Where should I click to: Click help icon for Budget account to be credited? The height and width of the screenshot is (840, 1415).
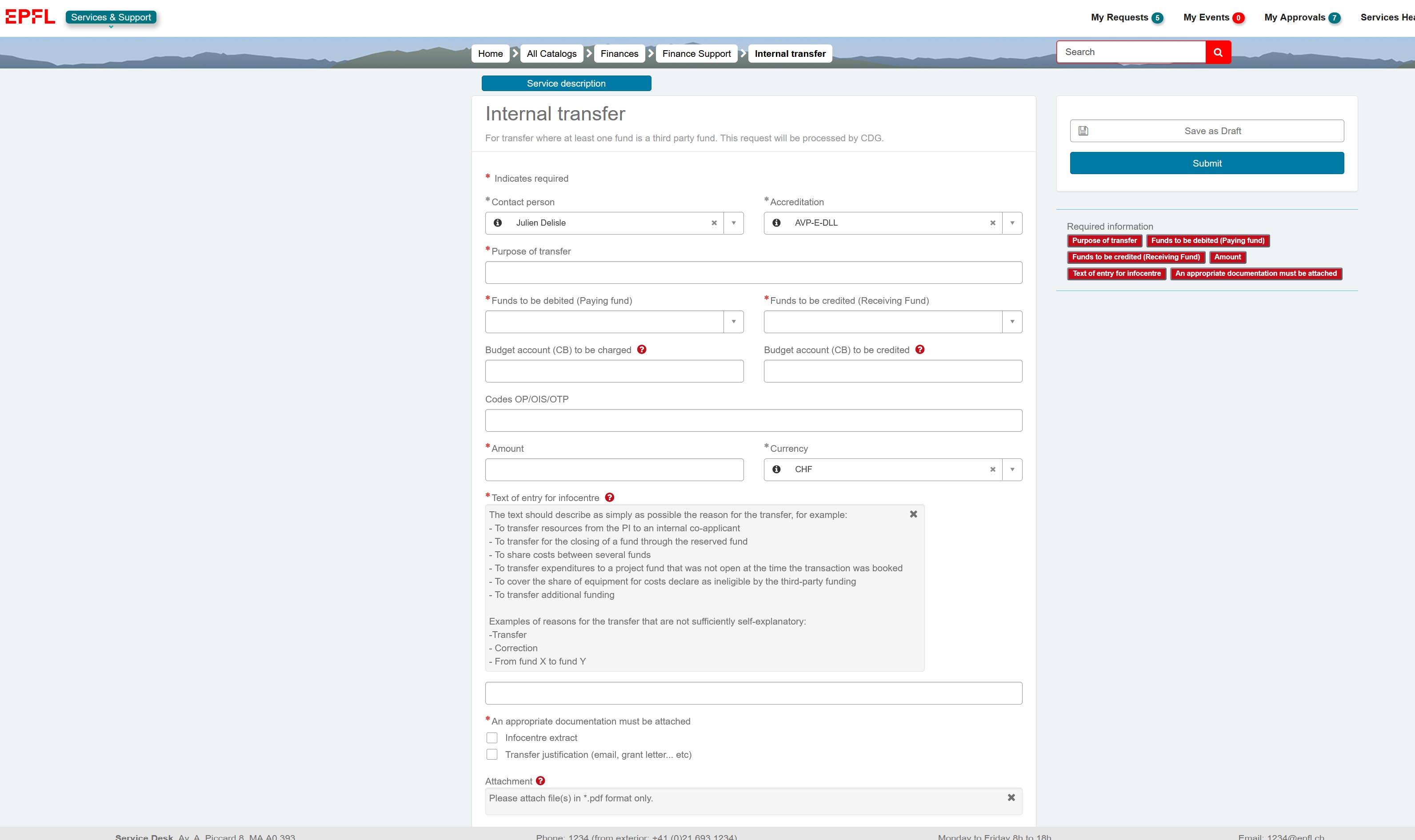point(920,350)
